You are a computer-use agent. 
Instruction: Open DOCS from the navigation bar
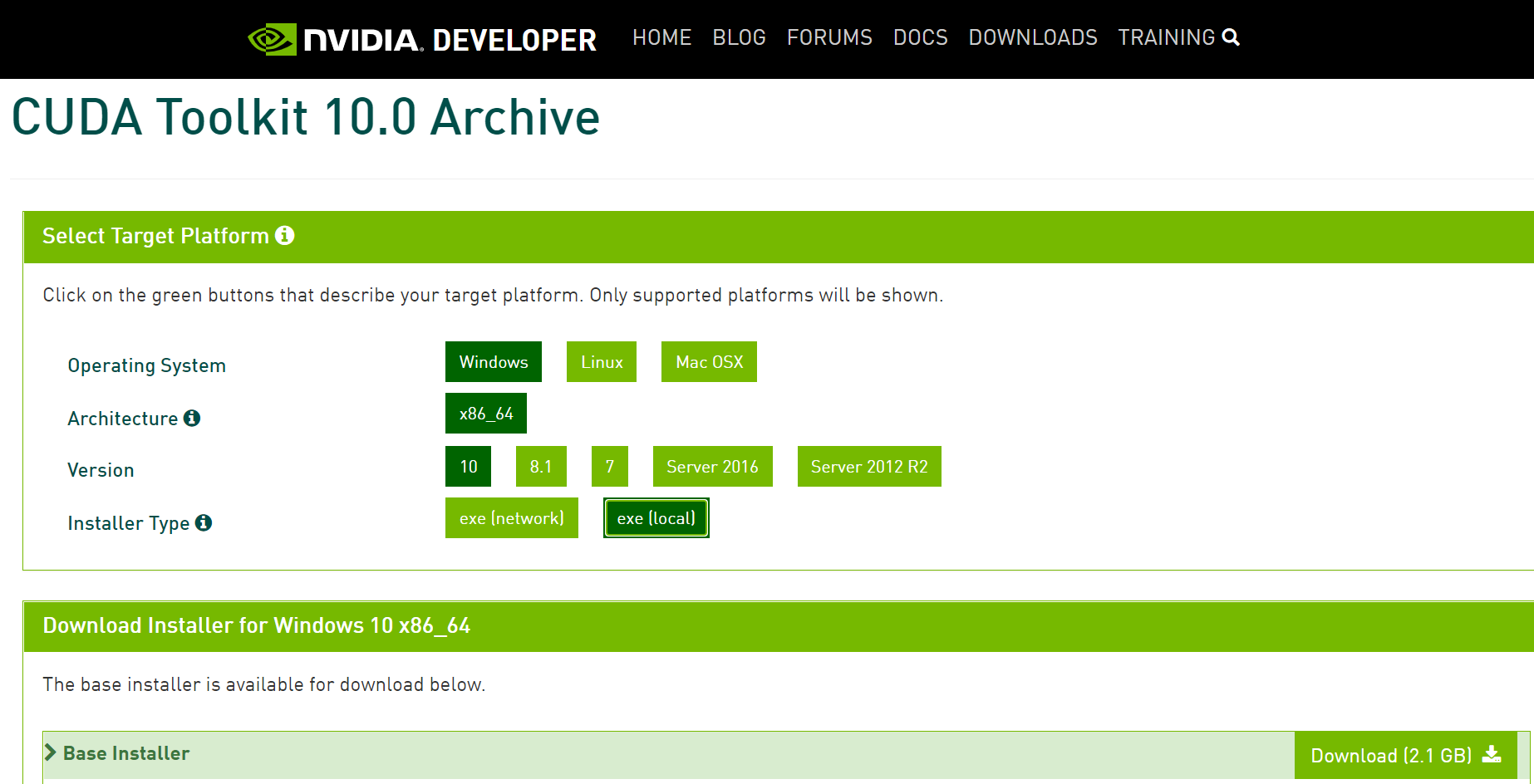(x=920, y=37)
